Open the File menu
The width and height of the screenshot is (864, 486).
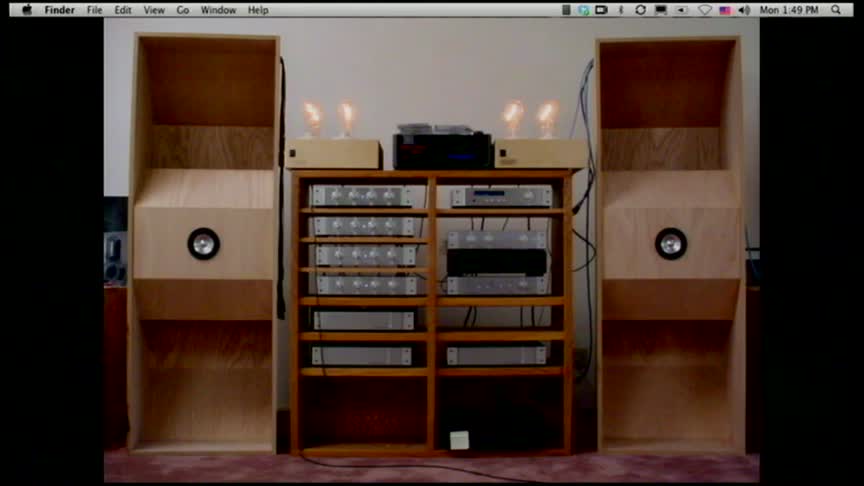pos(94,10)
